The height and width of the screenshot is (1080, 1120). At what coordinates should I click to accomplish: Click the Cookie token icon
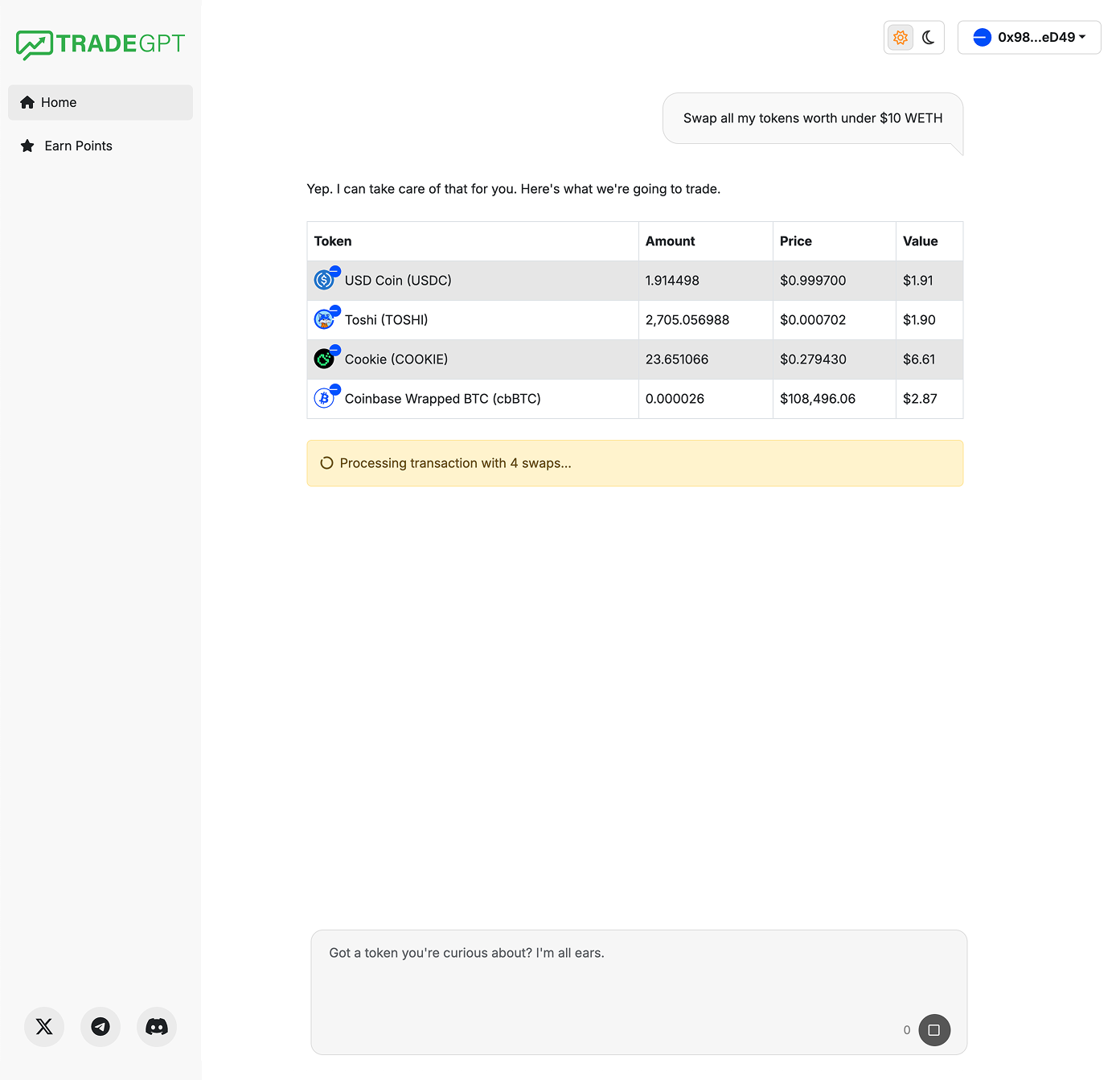coord(324,359)
